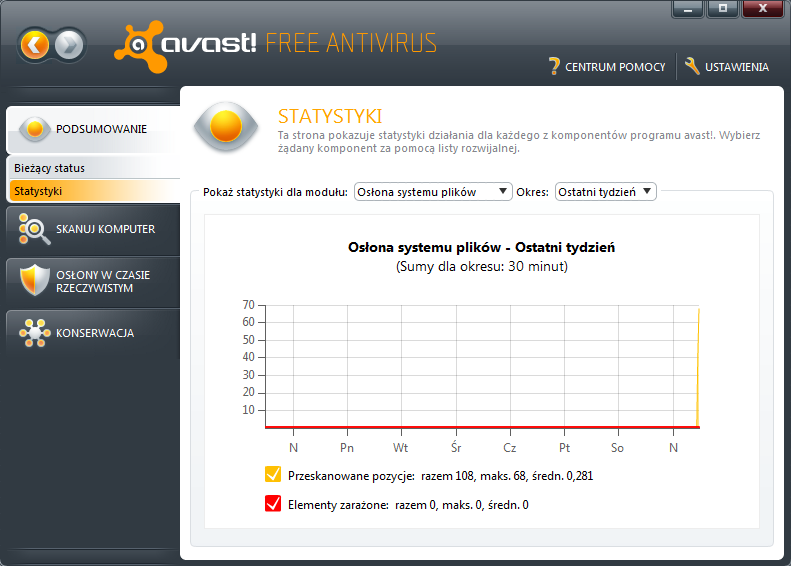Click the 'Pt' day label on chart axis
Viewport: 791px width, 566px height.
tap(564, 448)
